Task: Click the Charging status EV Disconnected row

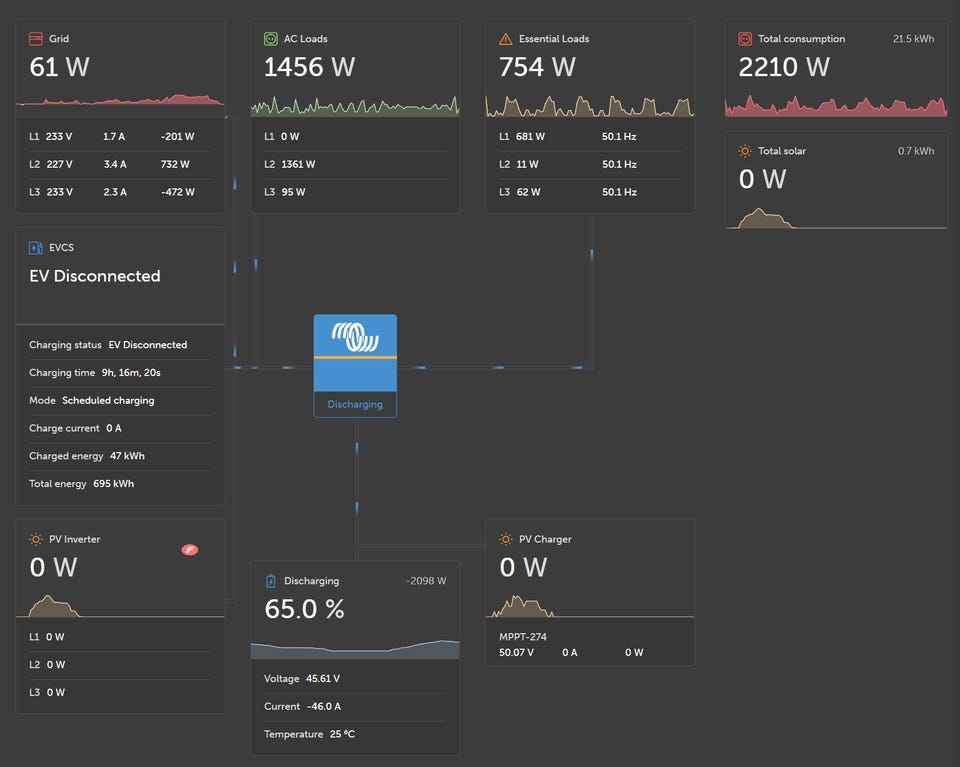Action: click(x=120, y=345)
